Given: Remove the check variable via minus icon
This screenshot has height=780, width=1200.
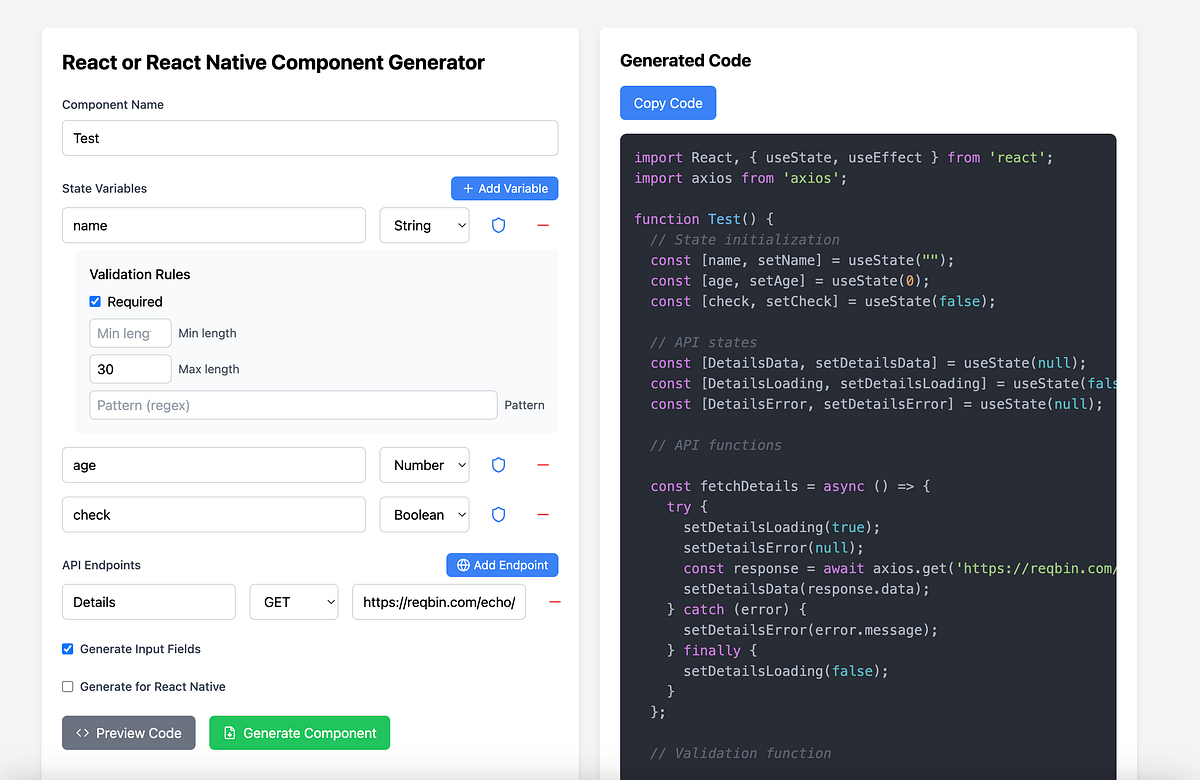Looking at the screenshot, I should pyautogui.click(x=543, y=514).
